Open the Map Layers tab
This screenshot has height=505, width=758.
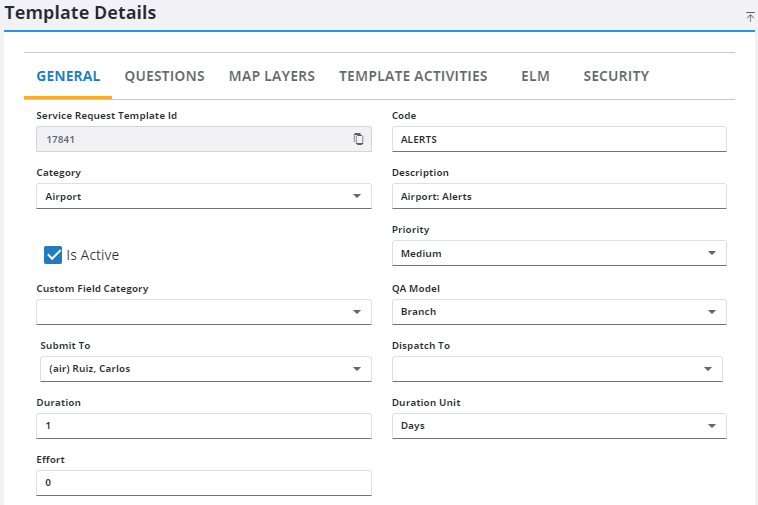click(x=271, y=77)
